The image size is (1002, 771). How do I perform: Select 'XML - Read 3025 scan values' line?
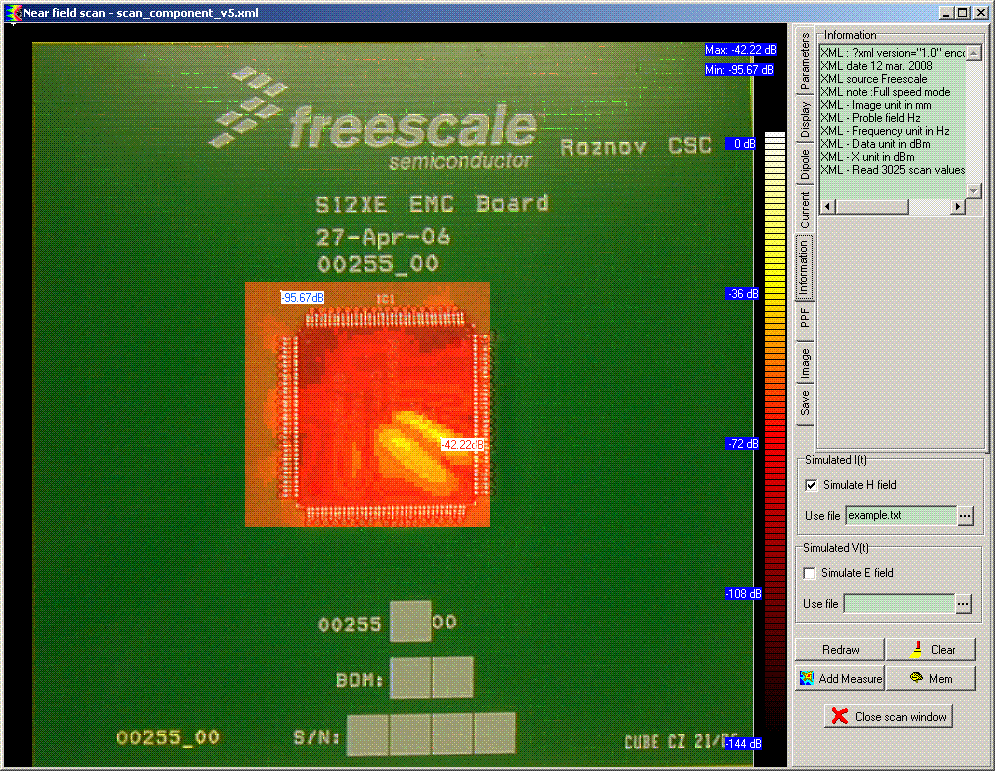pos(893,170)
